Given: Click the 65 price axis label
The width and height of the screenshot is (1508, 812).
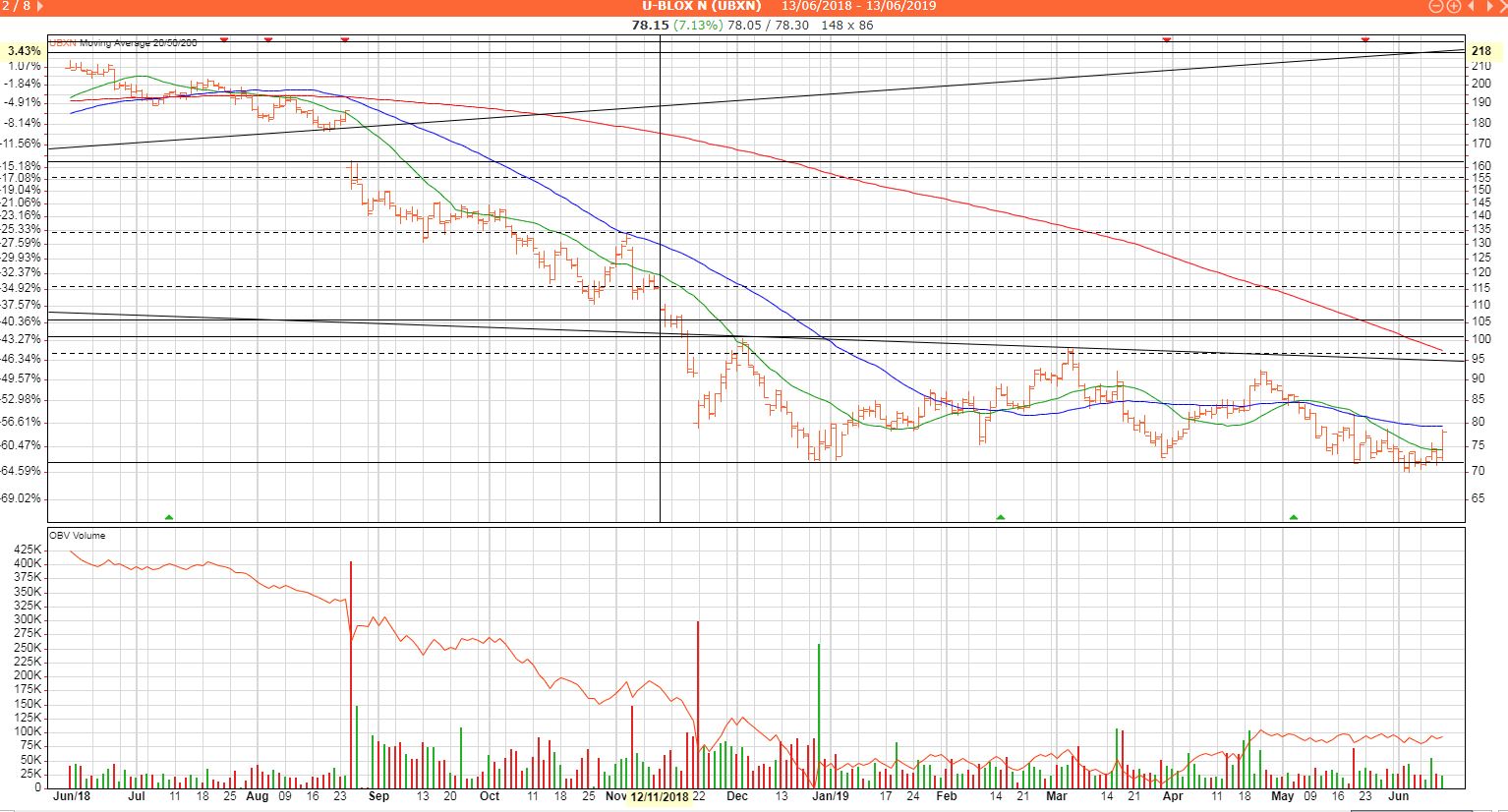Looking at the screenshot, I should coord(1478,498).
